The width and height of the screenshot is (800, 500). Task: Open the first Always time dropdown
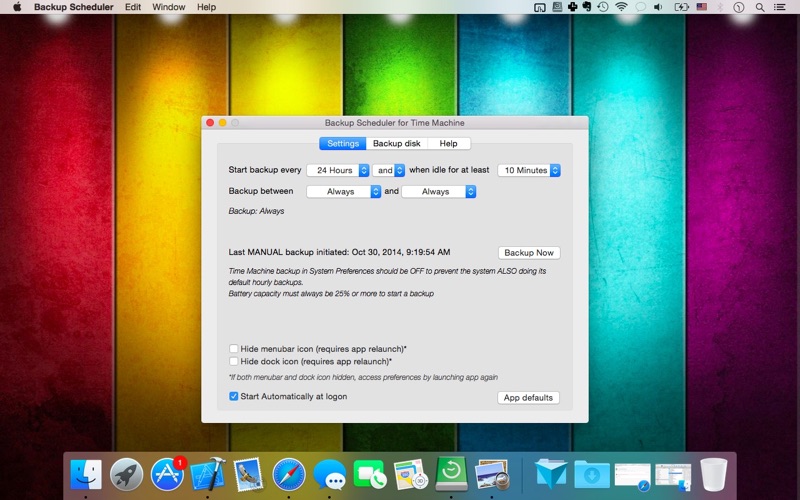[343, 191]
